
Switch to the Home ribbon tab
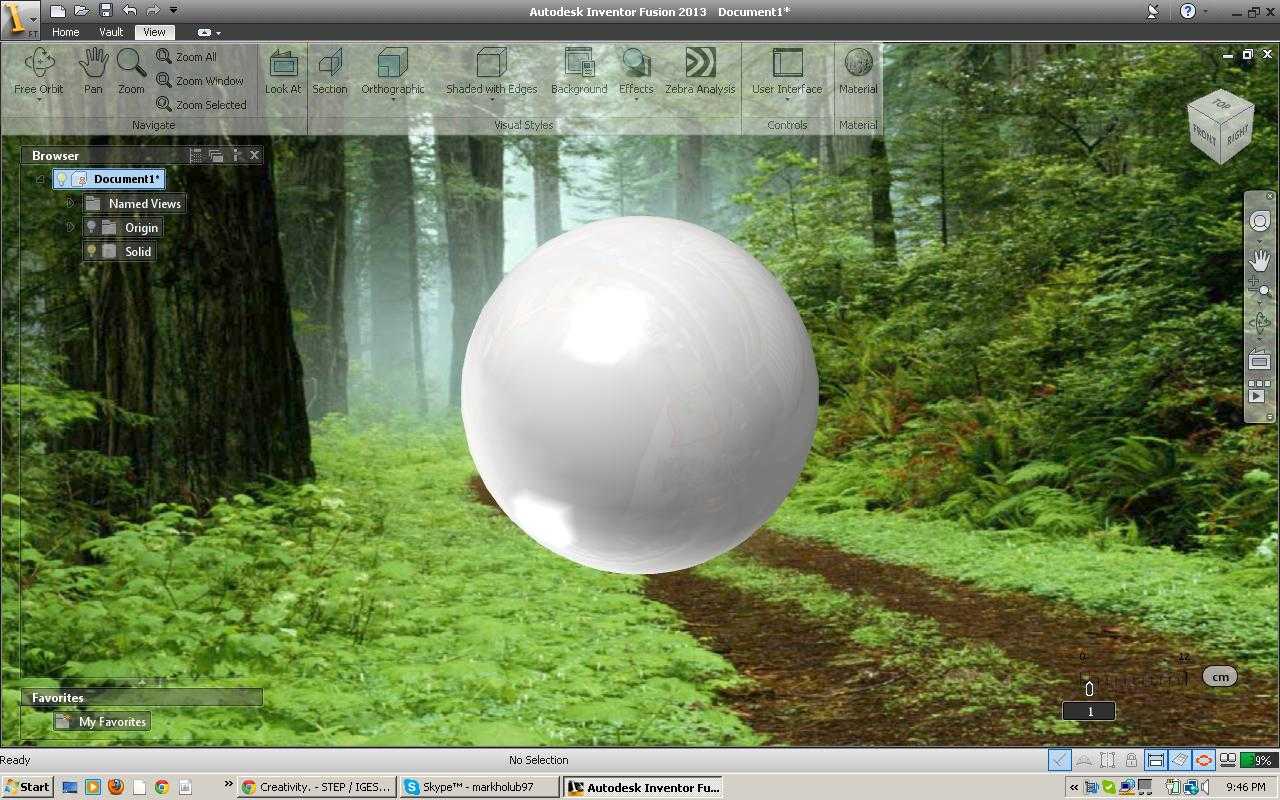click(65, 32)
